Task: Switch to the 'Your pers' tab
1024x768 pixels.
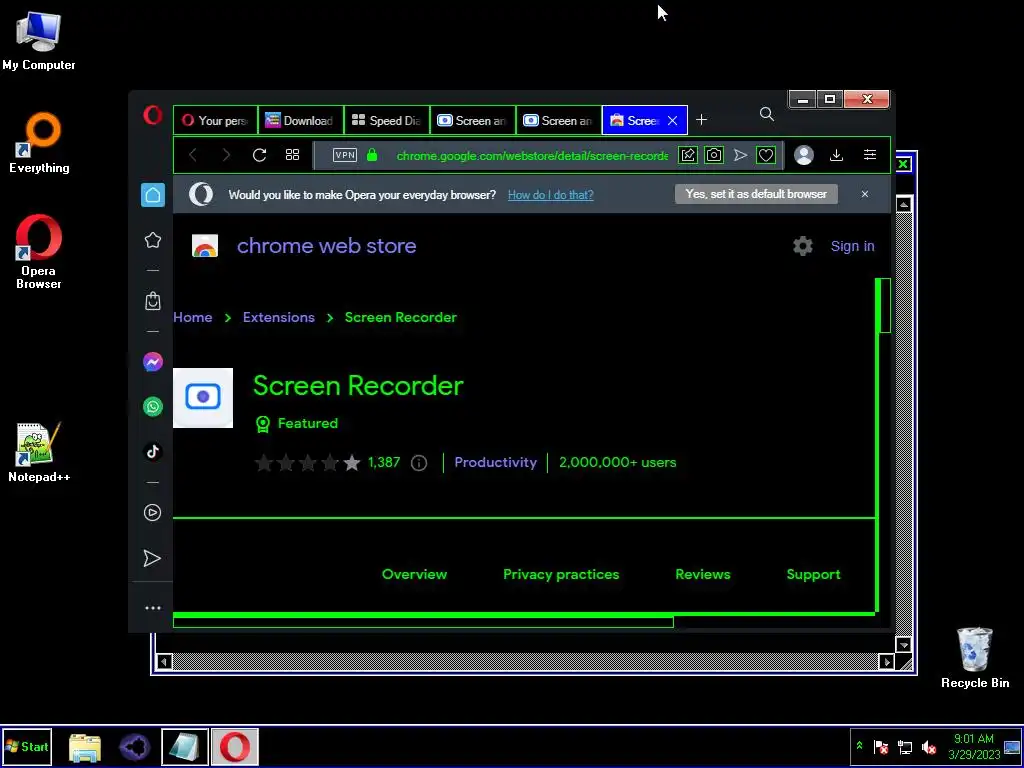Action: [216, 120]
